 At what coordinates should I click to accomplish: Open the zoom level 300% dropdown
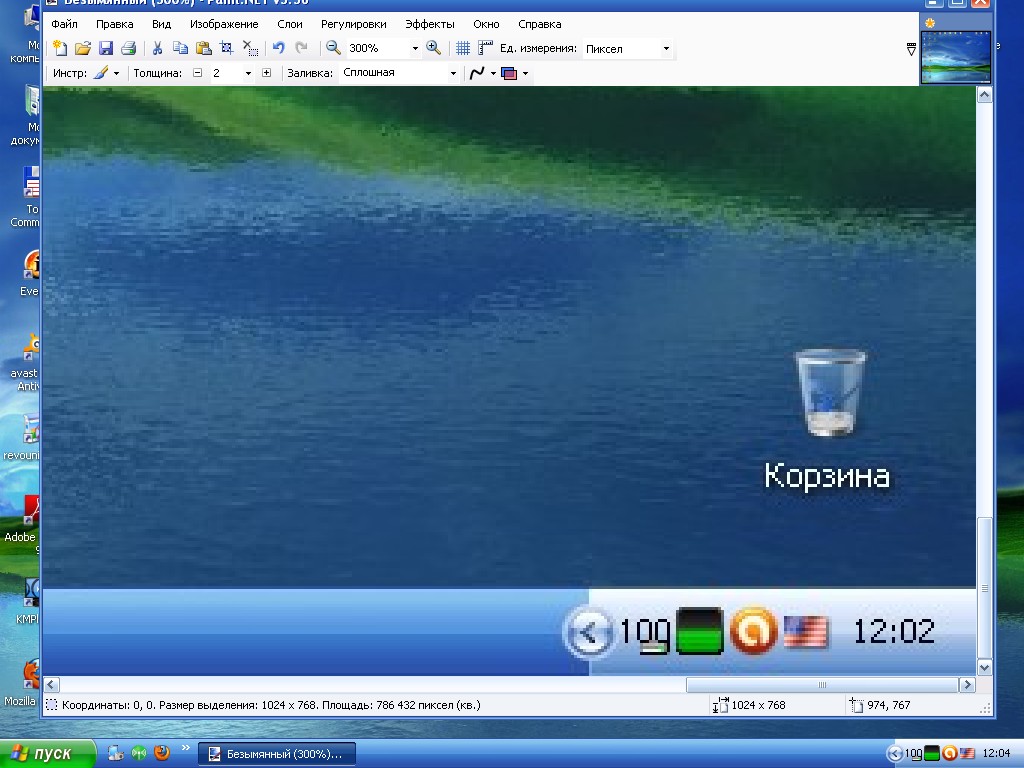(415, 49)
